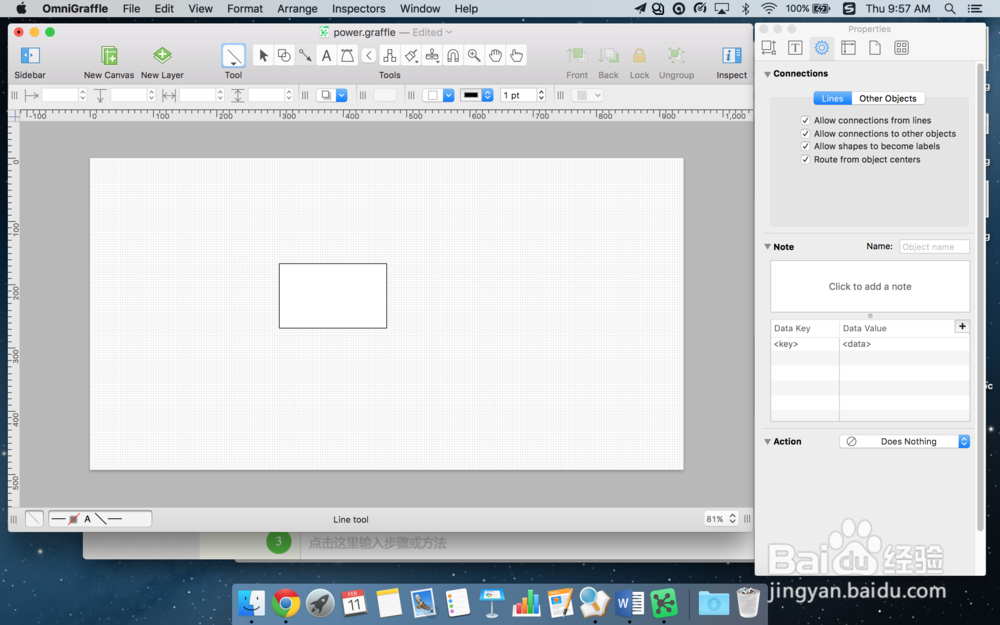
Task: Open the Edit menu
Action: coord(164,8)
